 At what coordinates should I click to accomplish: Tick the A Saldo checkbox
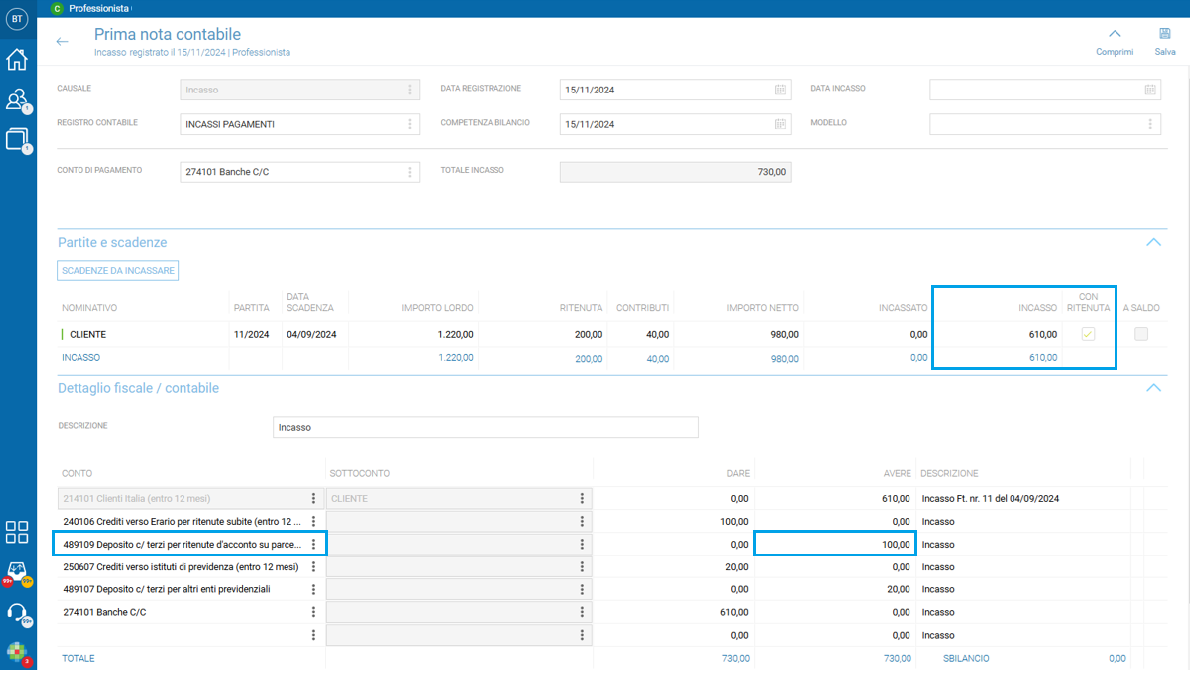1141,334
